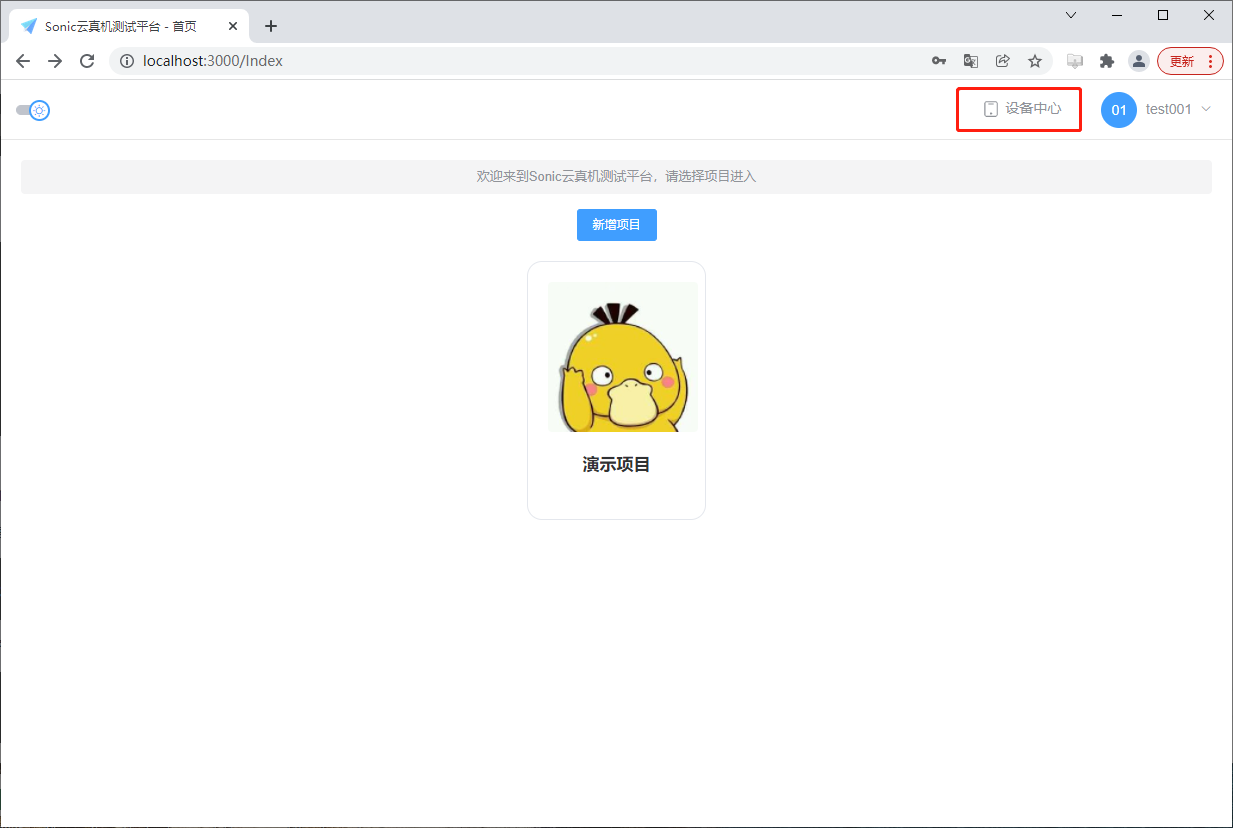Click the welcome banner about selecting a project
The height and width of the screenshot is (828, 1233).
click(616, 177)
